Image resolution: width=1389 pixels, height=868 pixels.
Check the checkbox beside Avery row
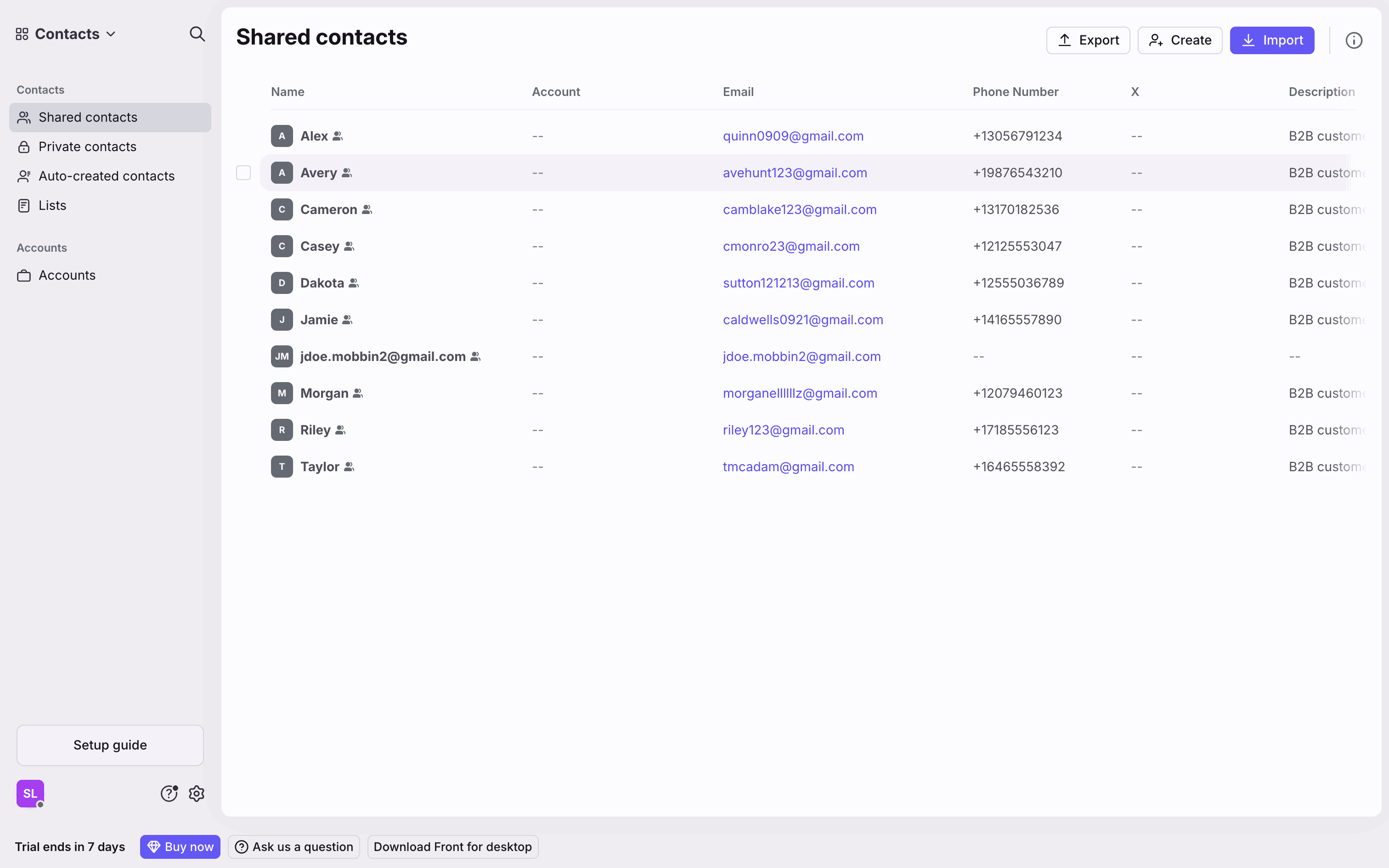pos(243,173)
